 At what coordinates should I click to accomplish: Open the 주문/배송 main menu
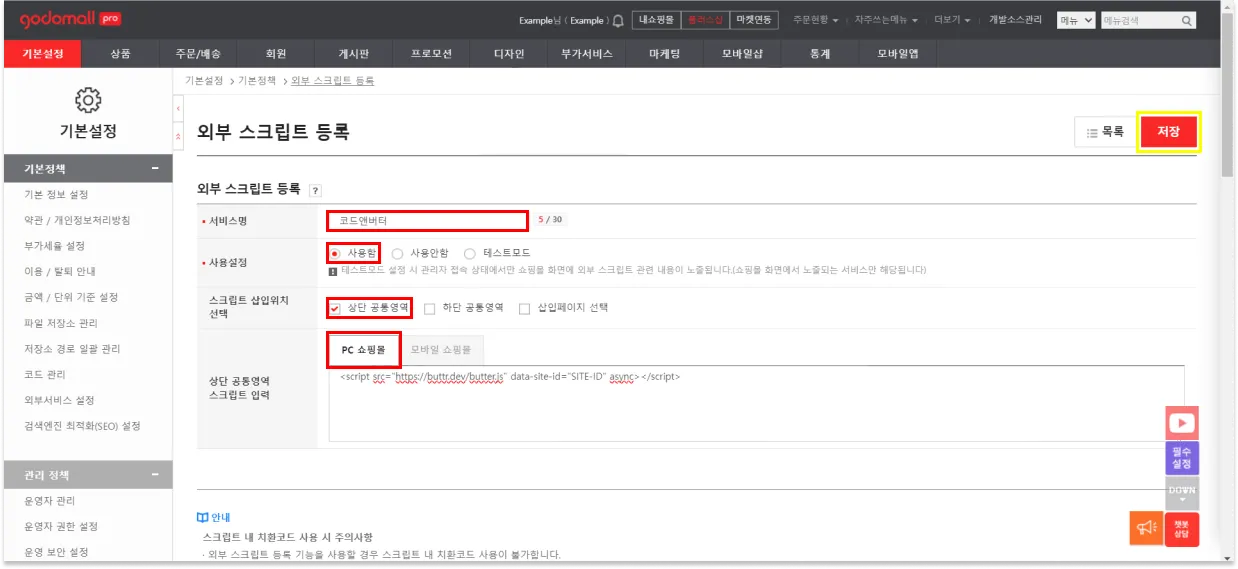click(x=199, y=54)
